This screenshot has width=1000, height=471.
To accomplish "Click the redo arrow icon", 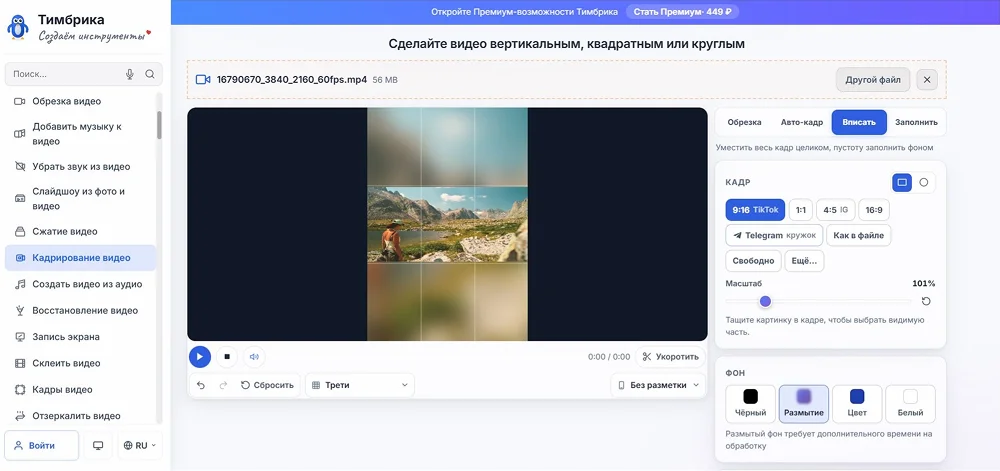I will click(223, 385).
